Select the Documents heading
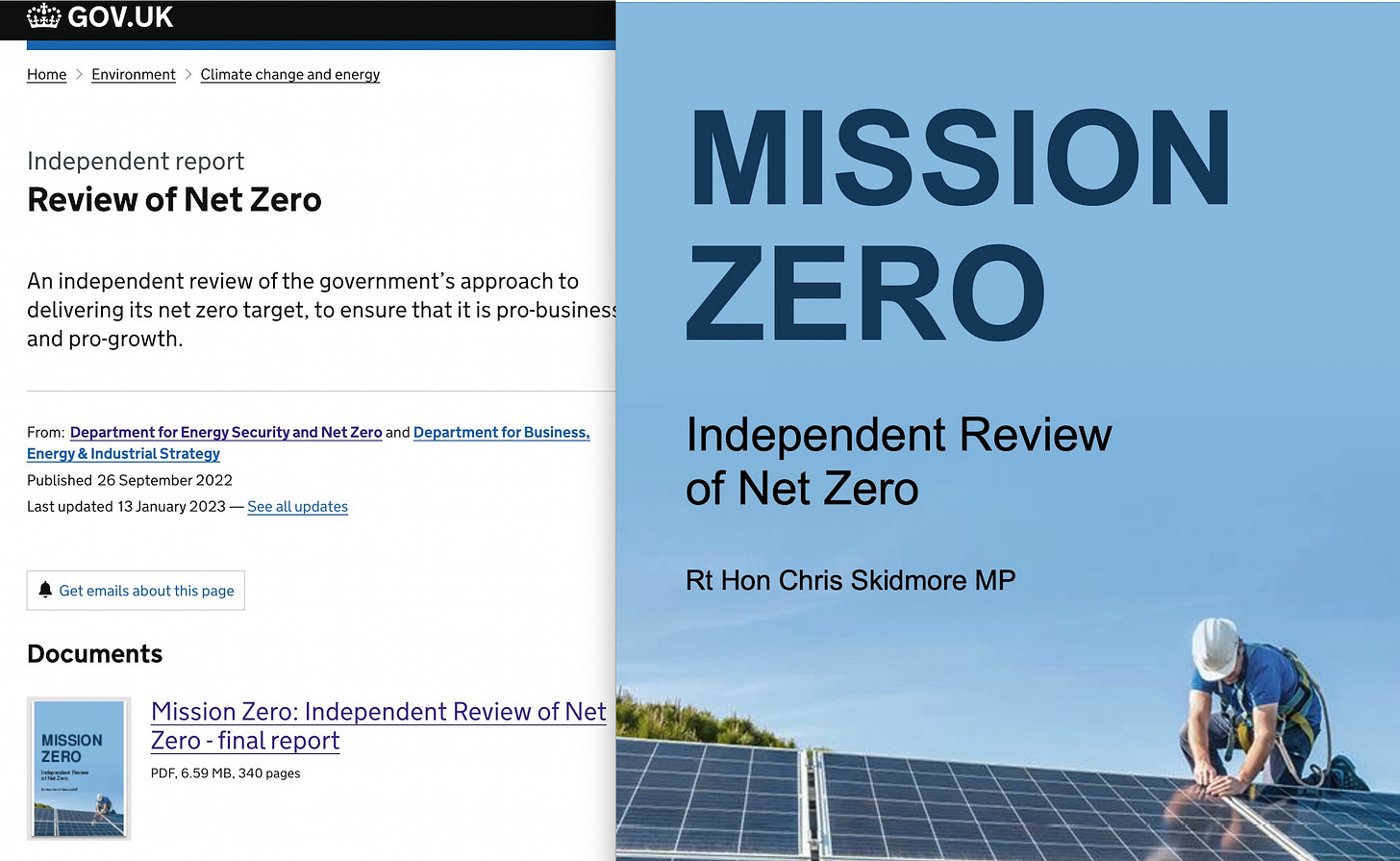 (x=94, y=654)
